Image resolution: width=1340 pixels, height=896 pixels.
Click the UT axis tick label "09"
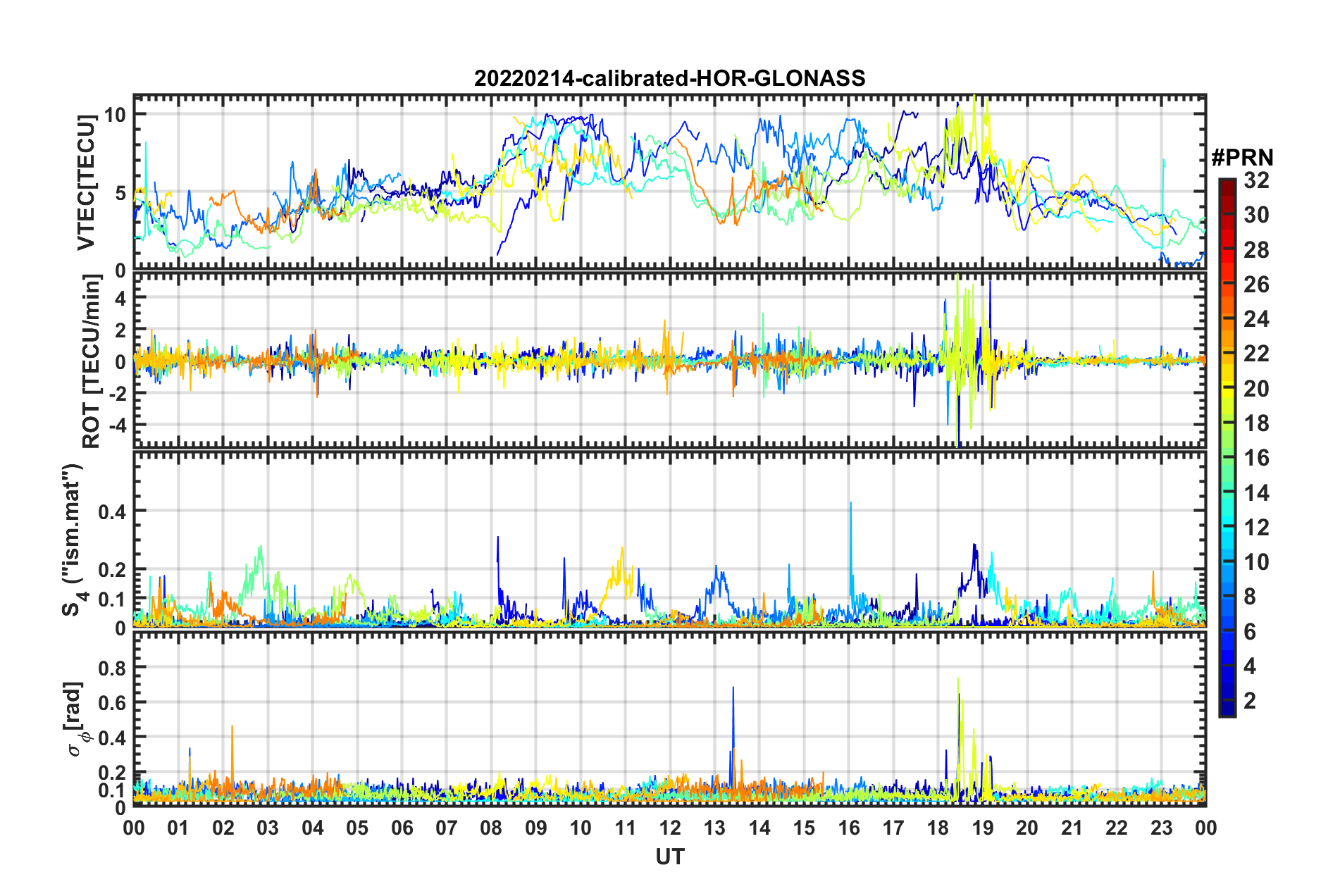click(x=535, y=828)
